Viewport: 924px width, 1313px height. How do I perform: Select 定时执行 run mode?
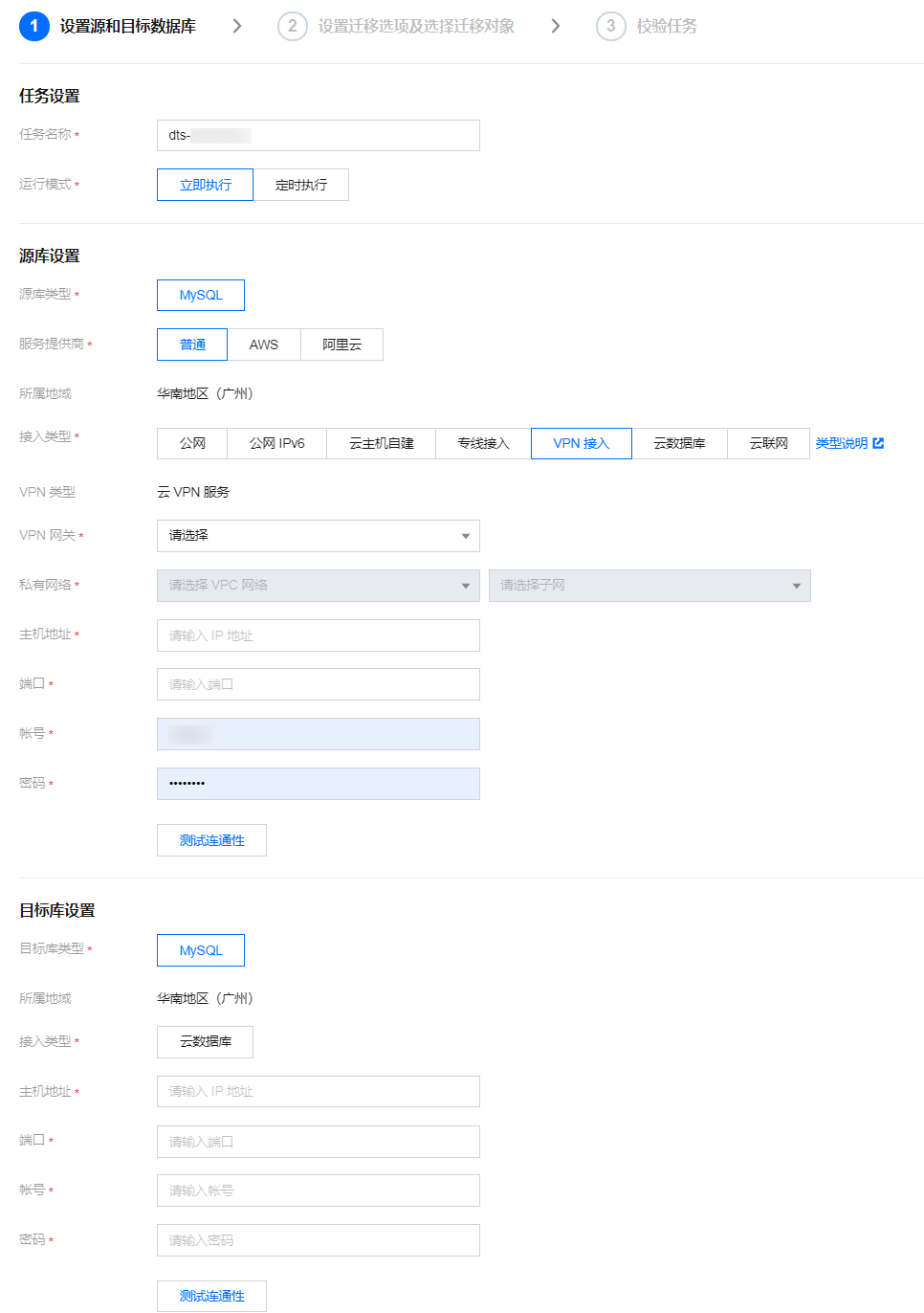pos(301,185)
